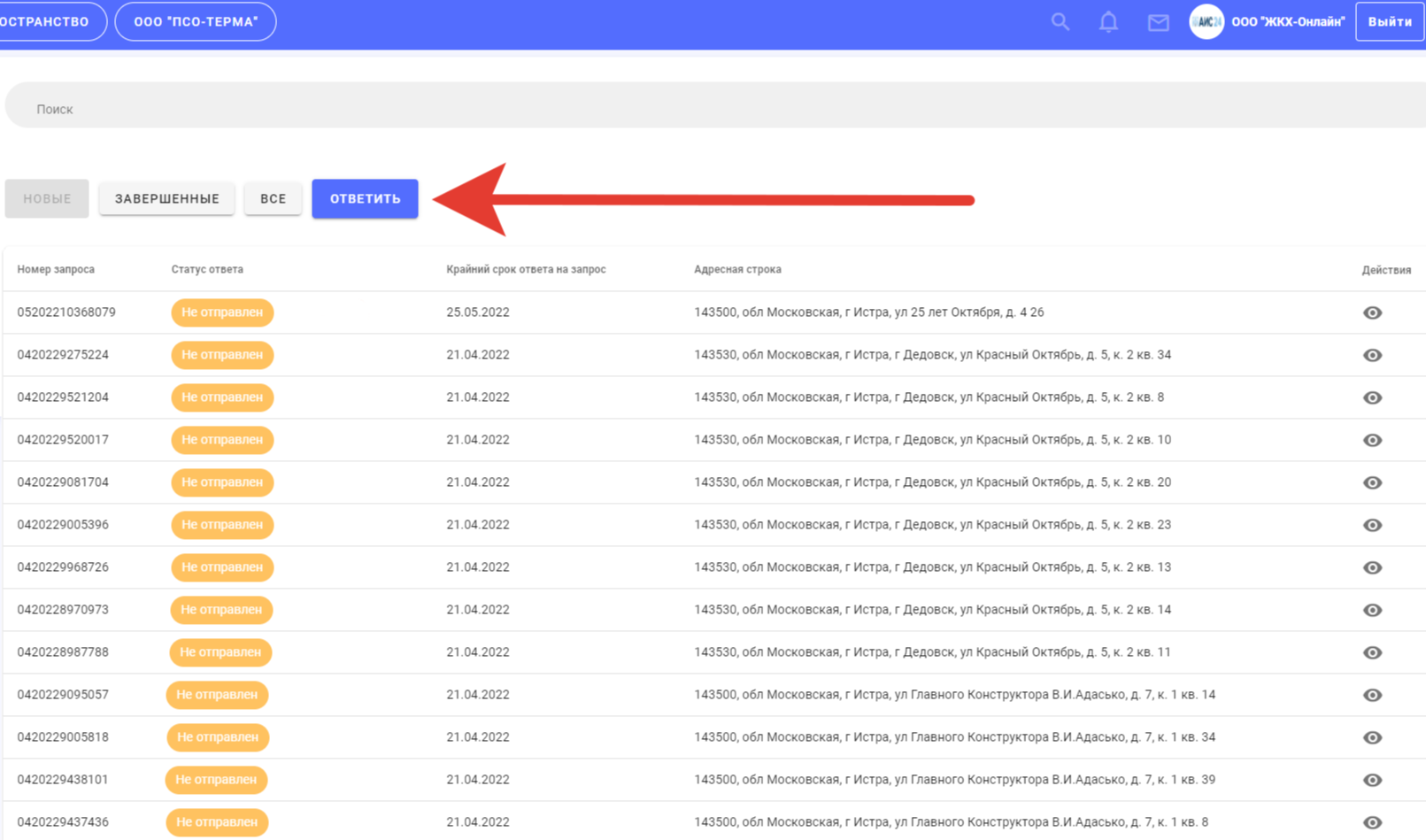
Task: Click address ending к. 1 кв. 8
Action: [951, 822]
